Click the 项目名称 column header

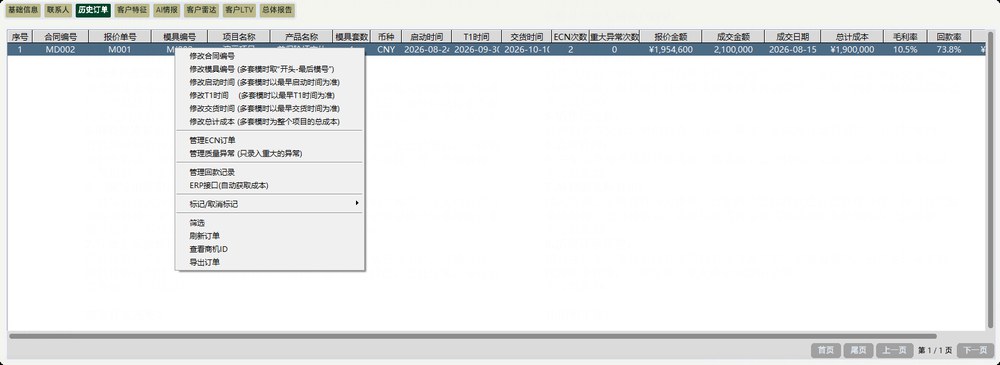click(x=240, y=37)
